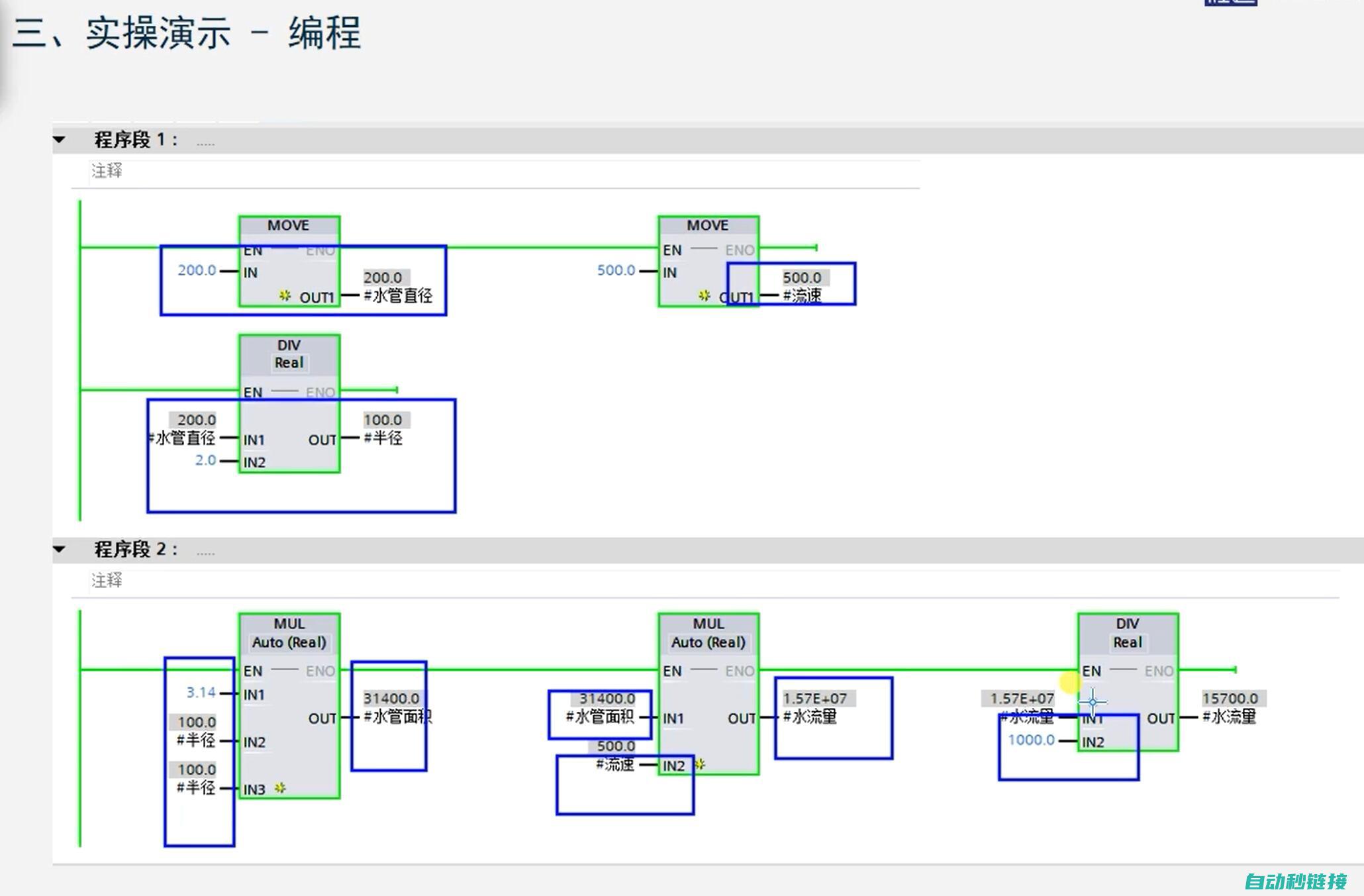Click the 2.0 constant at DIV IN2
This screenshot has height=896, width=1364.
point(205,460)
